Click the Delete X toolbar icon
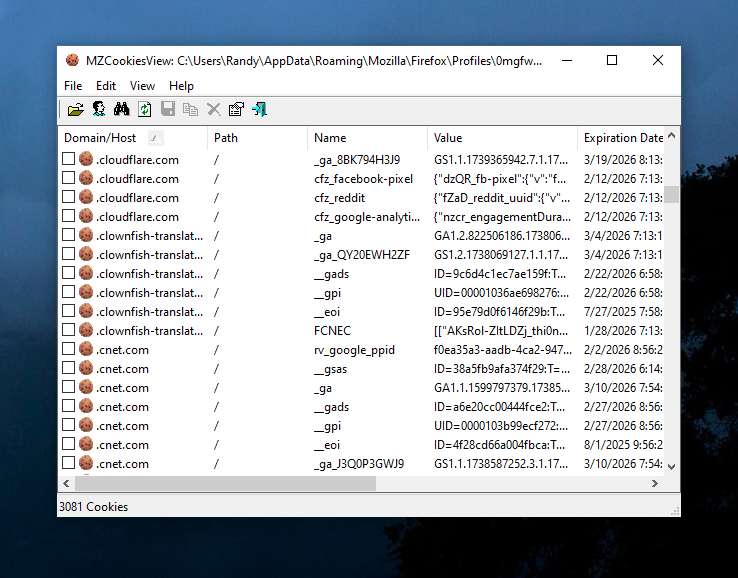Viewport: 738px width, 578px height. 213,109
